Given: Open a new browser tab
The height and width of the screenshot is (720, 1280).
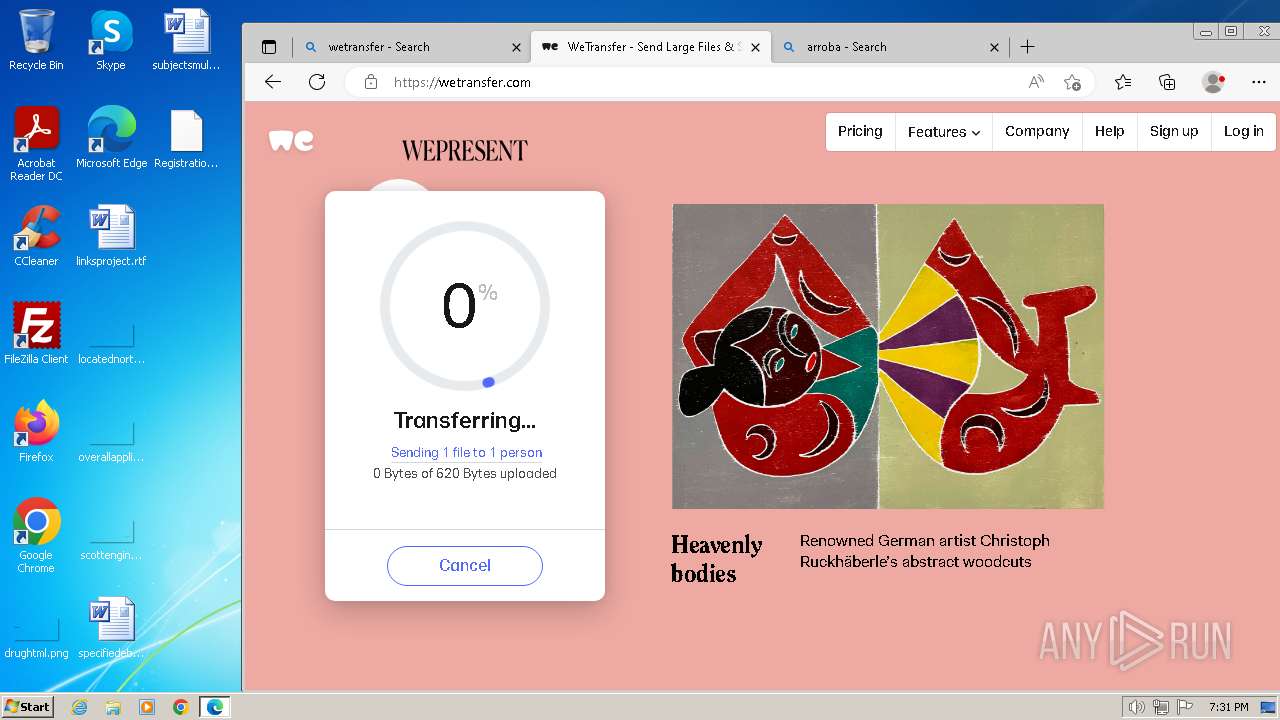Looking at the screenshot, I should coord(1027,47).
